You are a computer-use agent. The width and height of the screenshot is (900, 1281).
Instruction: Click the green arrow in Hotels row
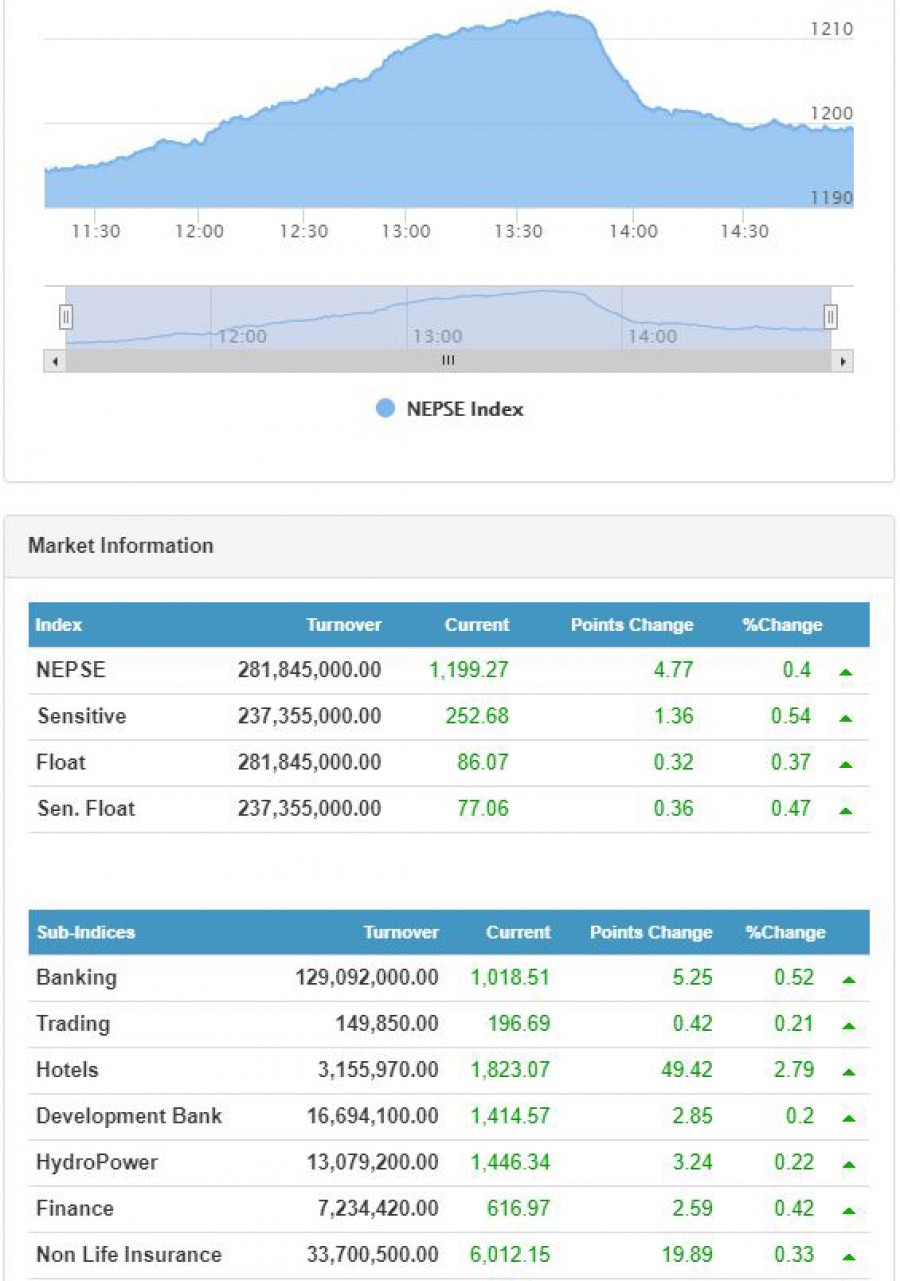tap(848, 1072)
